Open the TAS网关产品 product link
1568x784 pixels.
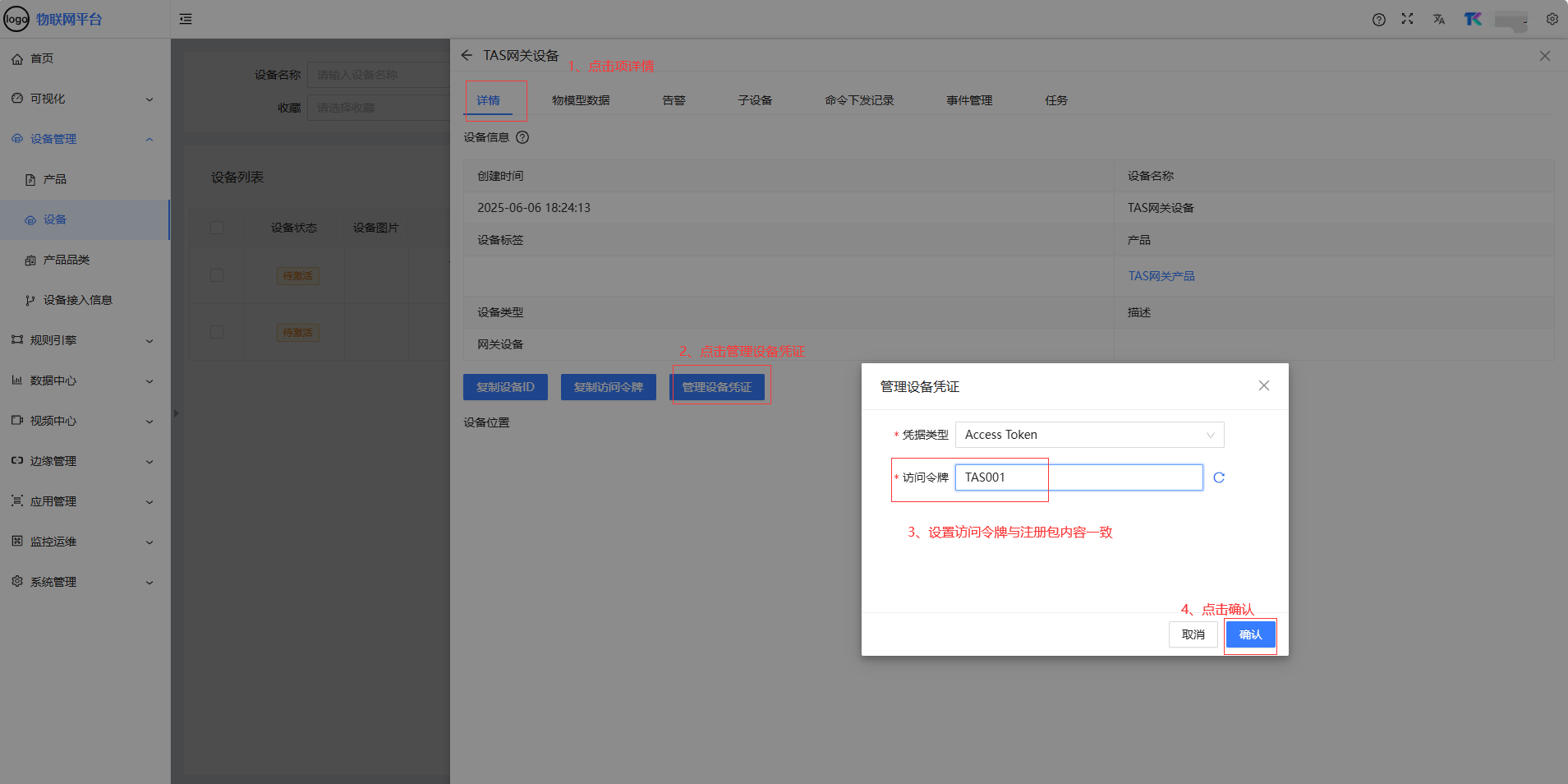(1161, 276)
